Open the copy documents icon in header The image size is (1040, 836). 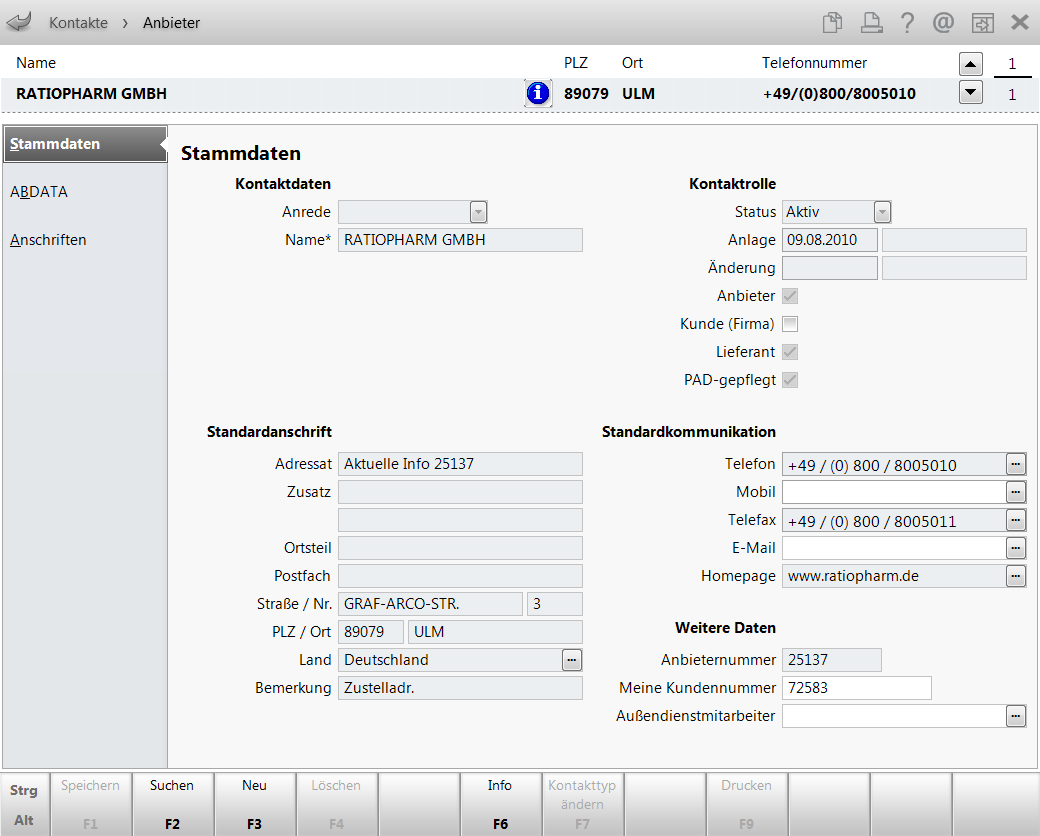(832, 23)
